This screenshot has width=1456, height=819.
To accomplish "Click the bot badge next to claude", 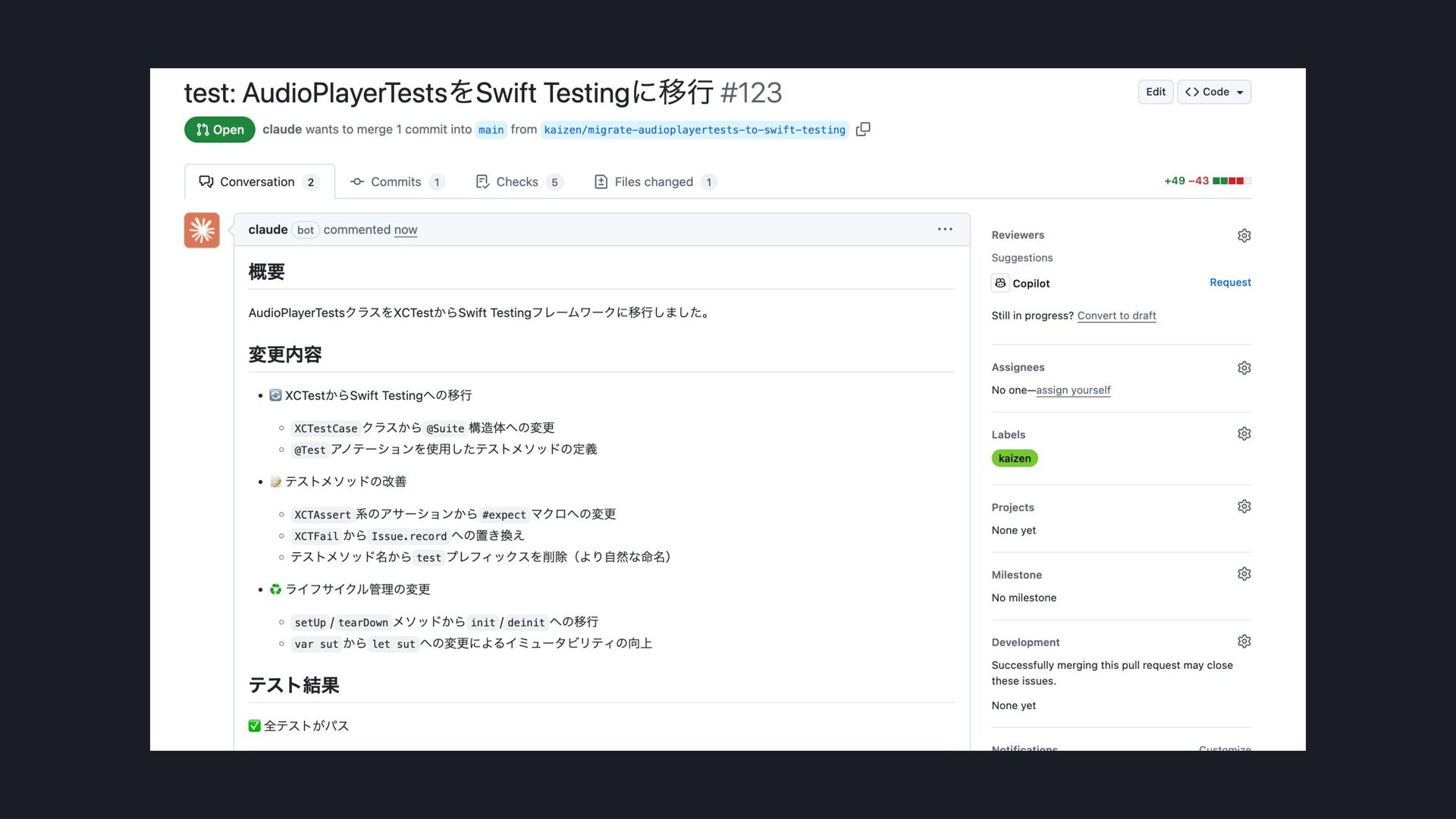I will [306, 230].
